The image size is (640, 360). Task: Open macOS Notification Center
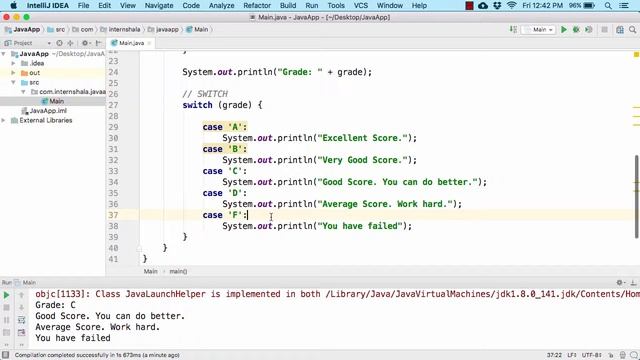pos(624,6)
